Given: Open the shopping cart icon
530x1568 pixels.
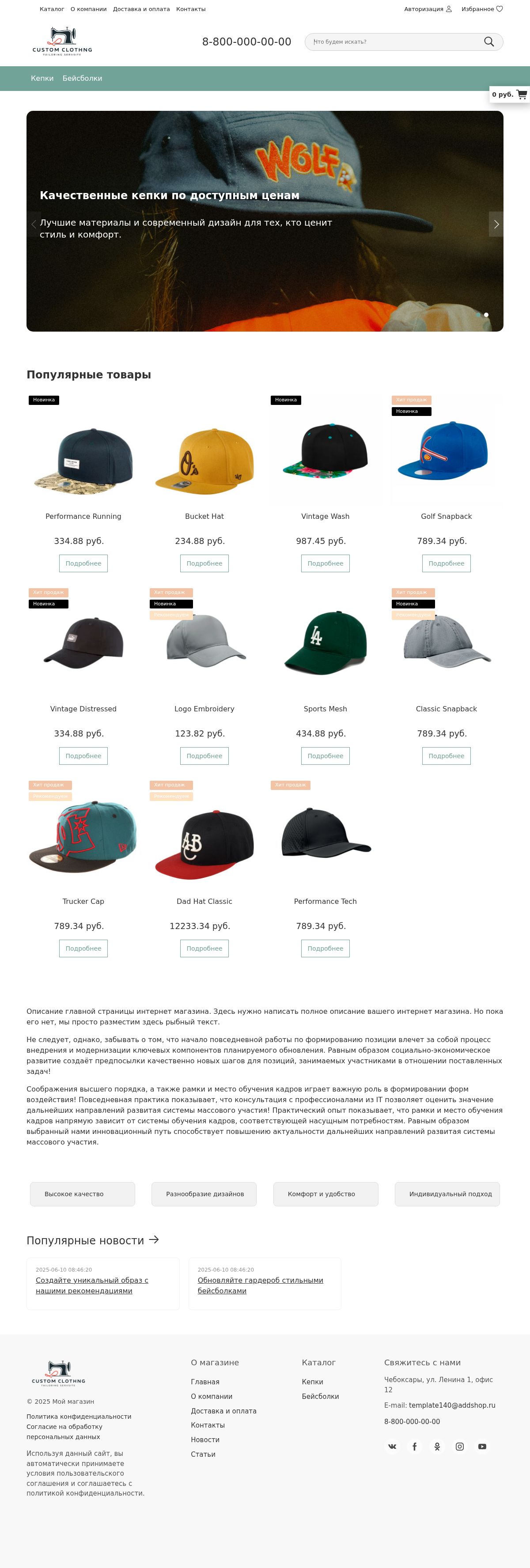Looking at the screenshot, I should point(522,94).
